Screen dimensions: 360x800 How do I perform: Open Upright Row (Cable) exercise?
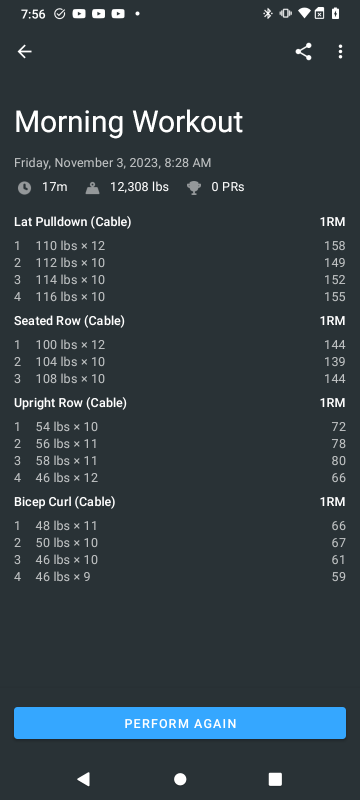(x=70, y=403)
